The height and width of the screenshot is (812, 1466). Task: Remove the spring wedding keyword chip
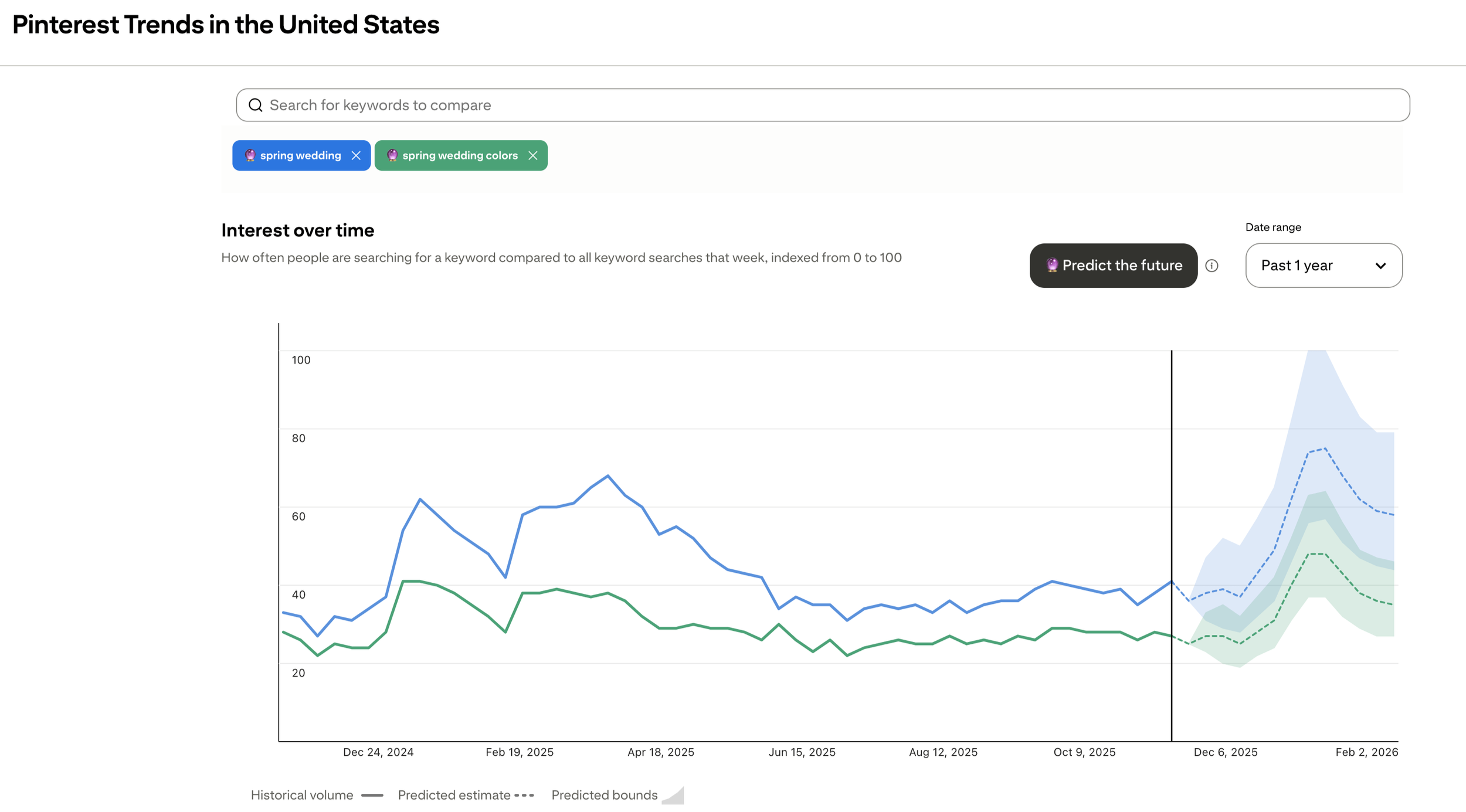pos(356,155)
